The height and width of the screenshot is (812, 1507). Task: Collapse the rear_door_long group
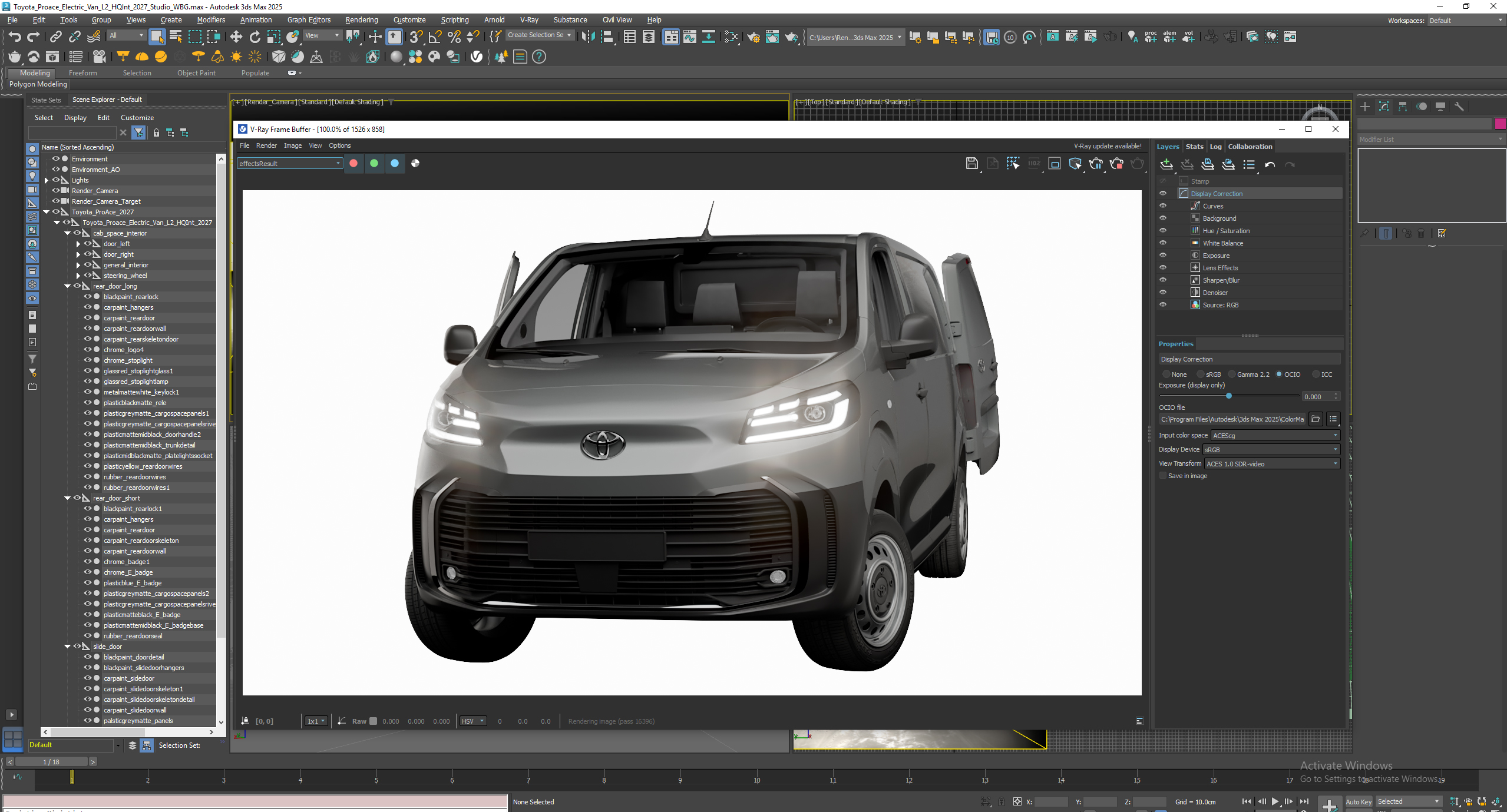68,287
